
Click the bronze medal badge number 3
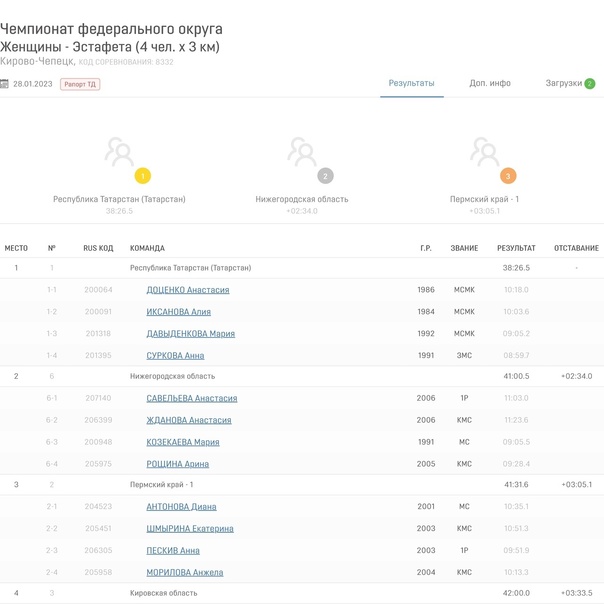[508, 176]
